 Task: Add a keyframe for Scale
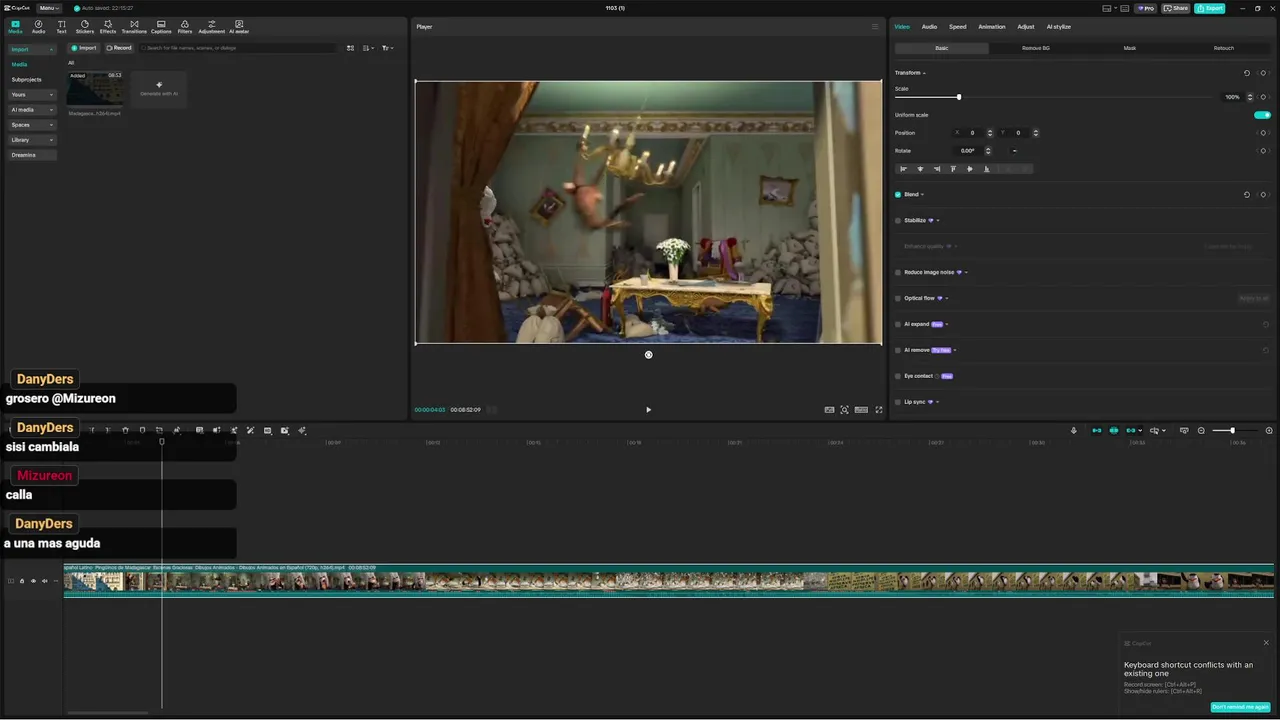click(1263, 97)
